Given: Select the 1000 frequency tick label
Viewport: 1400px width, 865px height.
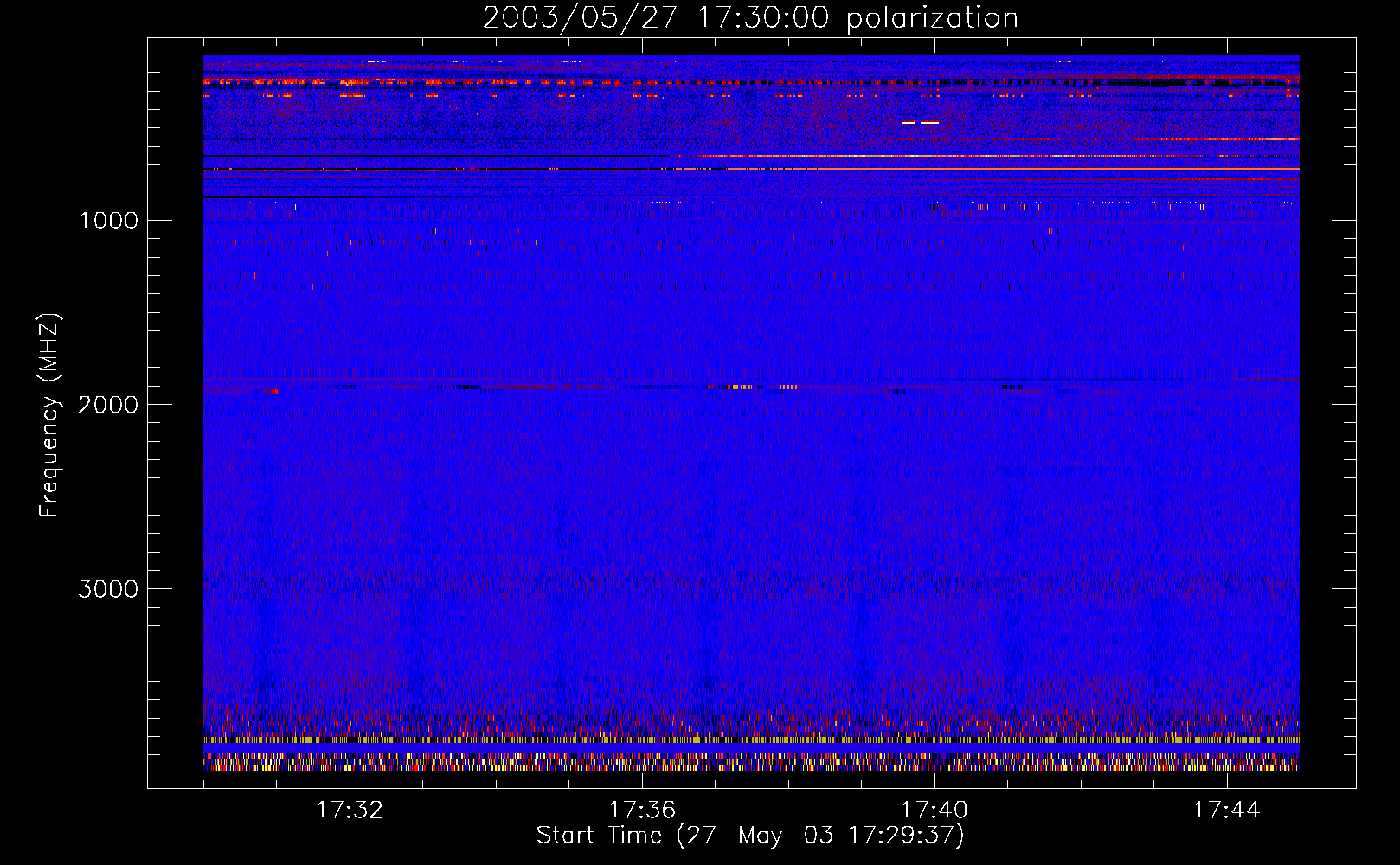Looking at the screenshot, I should click(108, 221).
